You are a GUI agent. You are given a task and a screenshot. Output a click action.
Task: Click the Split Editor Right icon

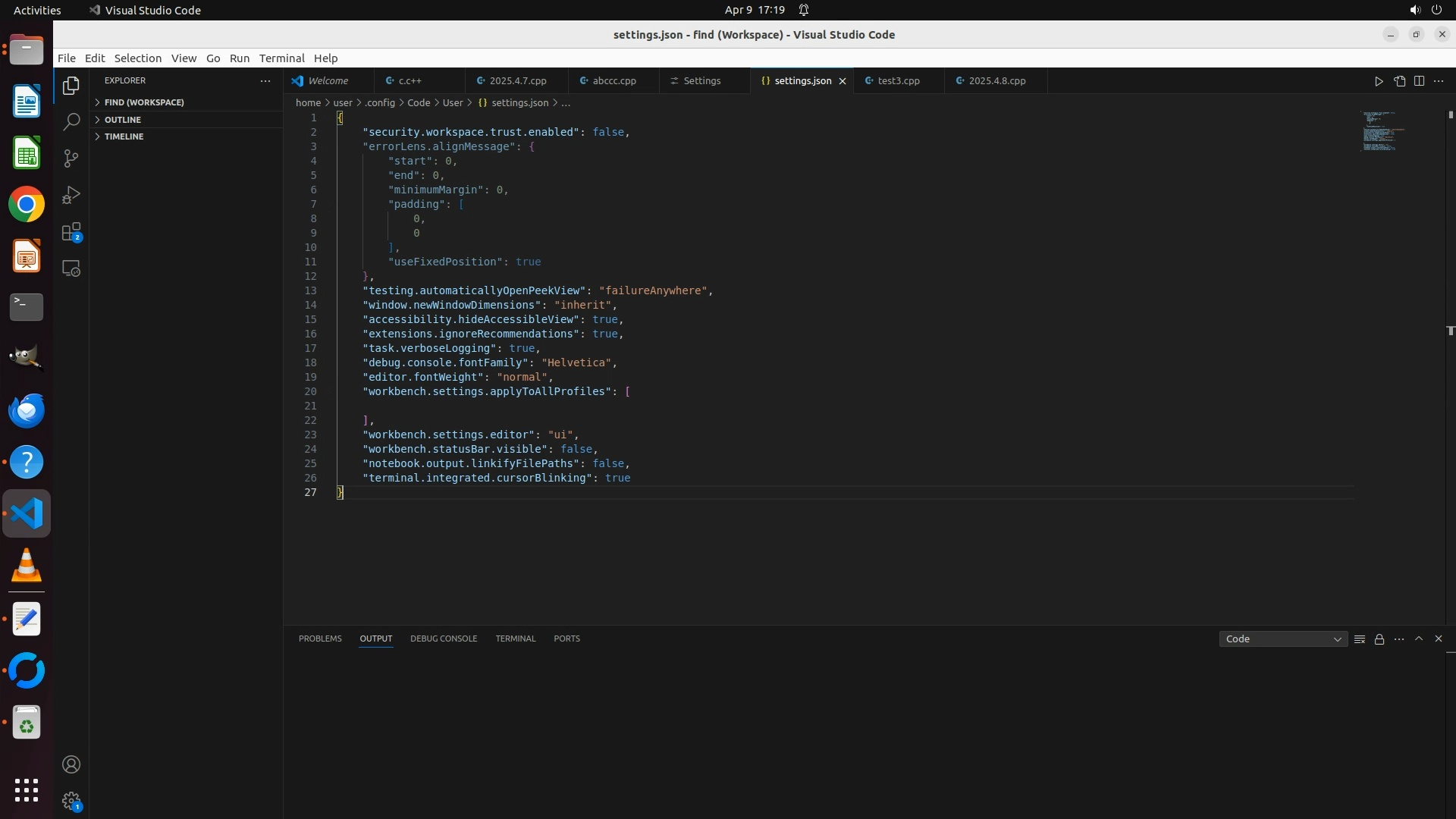[x=1419, y=81]
